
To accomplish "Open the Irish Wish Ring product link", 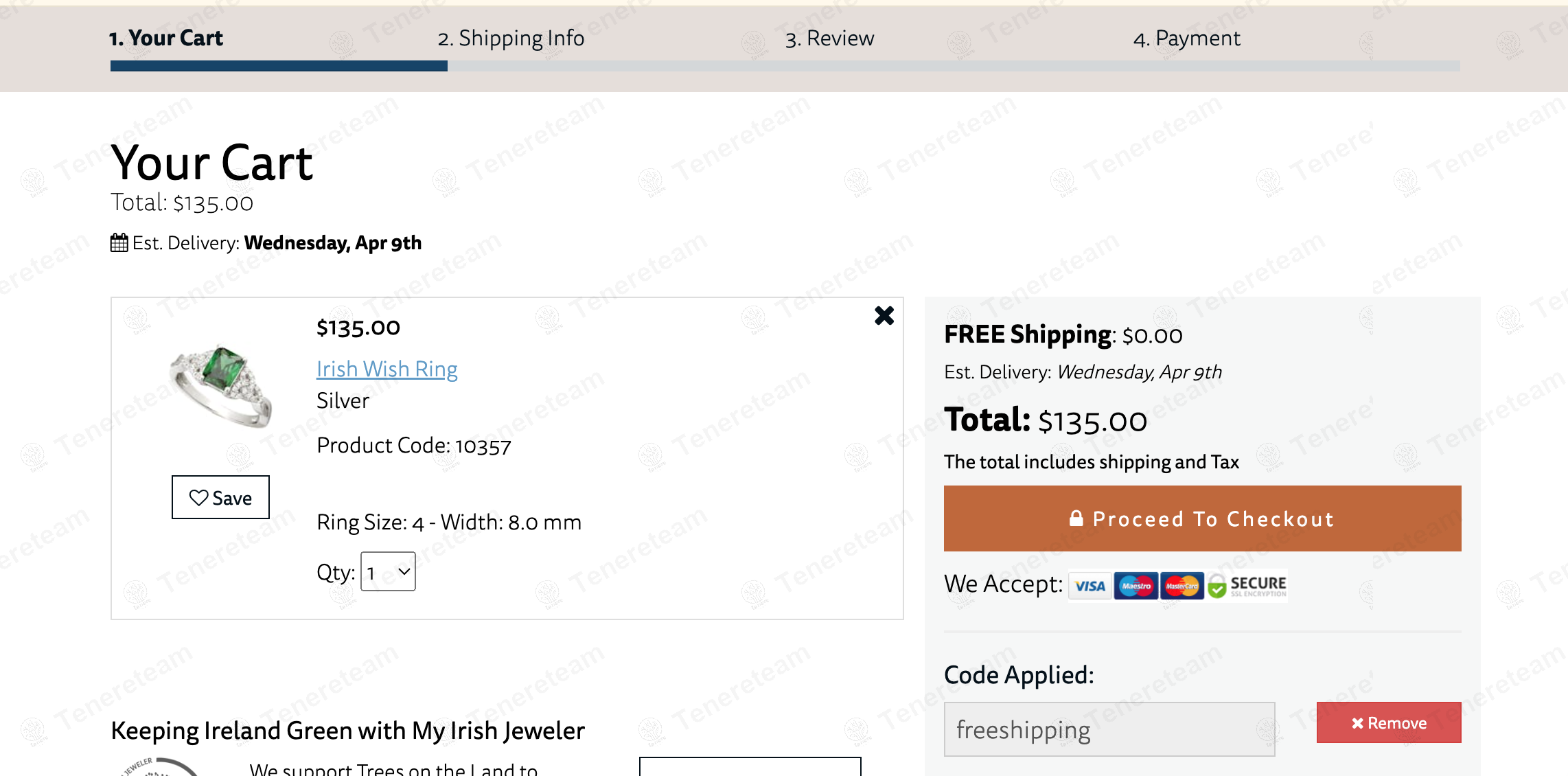I will [387, 369].
